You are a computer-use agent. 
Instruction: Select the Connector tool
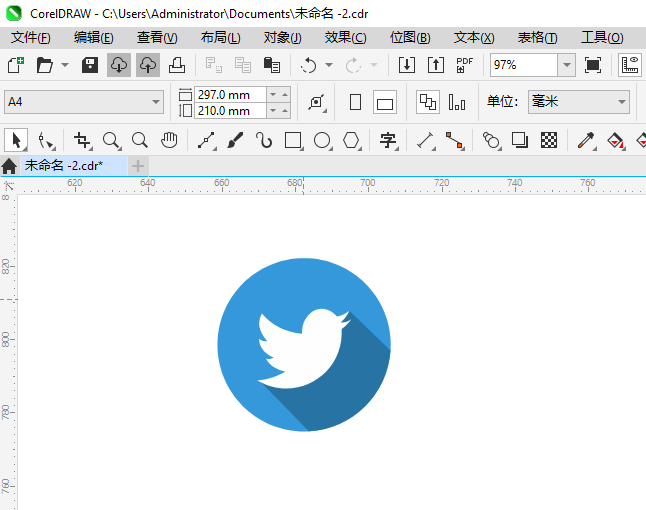(454, 140)
